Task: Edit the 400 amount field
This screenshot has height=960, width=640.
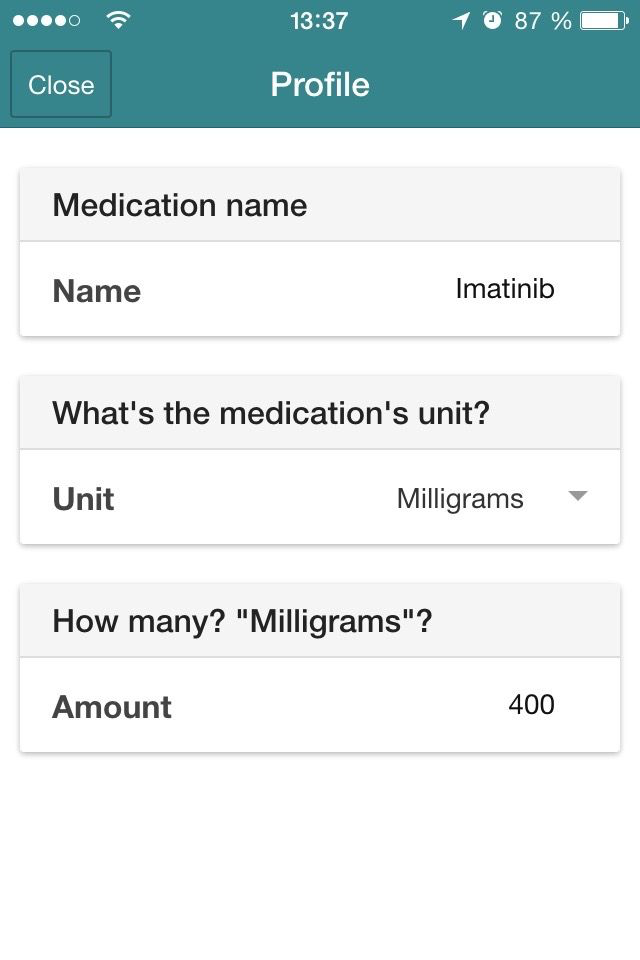Action: coord(531,704)
